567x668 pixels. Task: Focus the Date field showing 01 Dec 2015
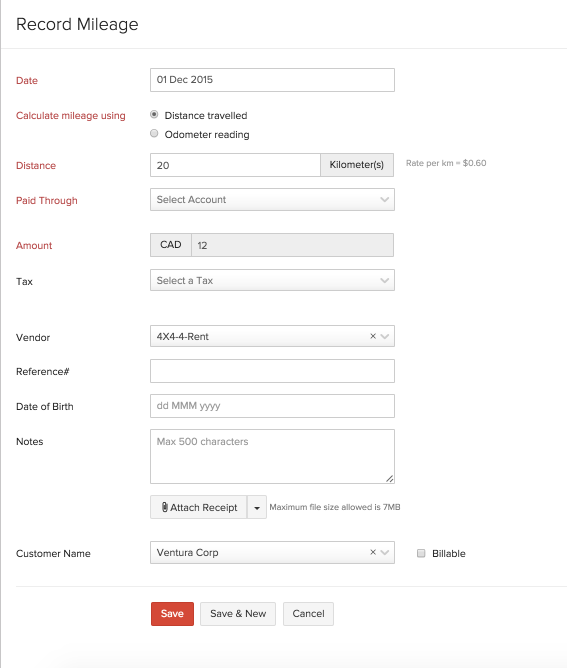coord(272,80)
